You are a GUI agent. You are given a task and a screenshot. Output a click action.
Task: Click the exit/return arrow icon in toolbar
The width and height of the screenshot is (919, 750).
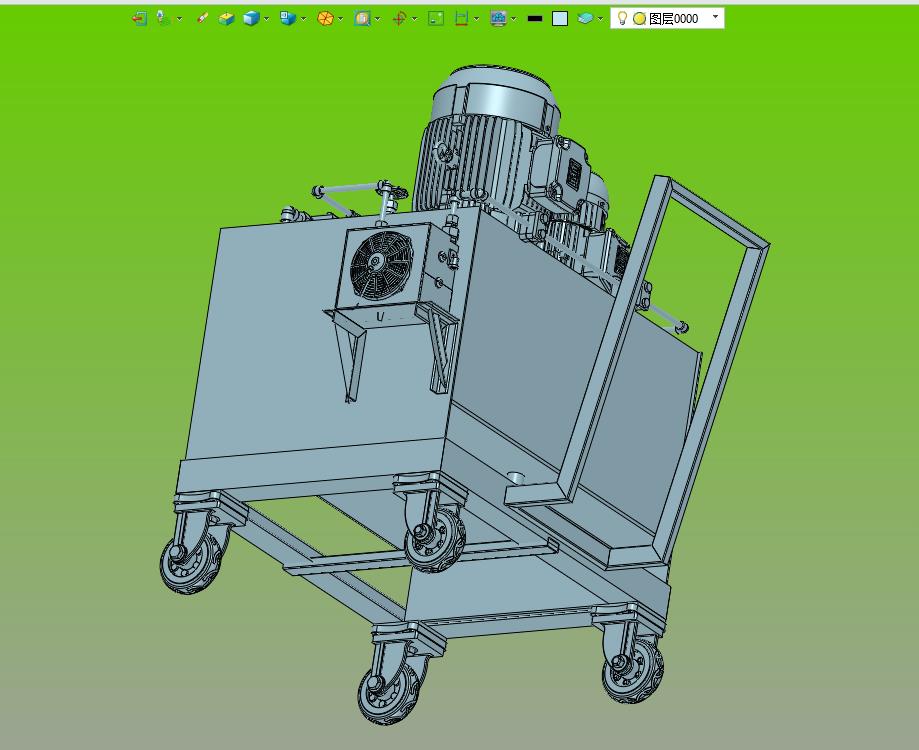click(139, 19)
